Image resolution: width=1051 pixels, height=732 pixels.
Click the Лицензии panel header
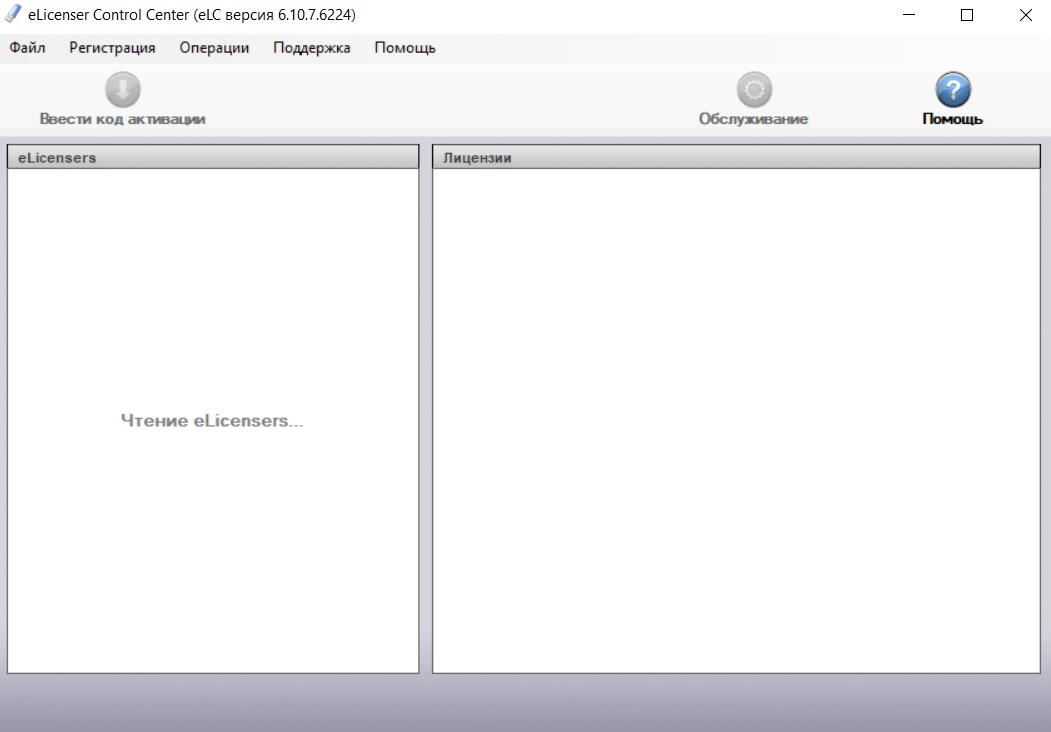tap(736, 158)
